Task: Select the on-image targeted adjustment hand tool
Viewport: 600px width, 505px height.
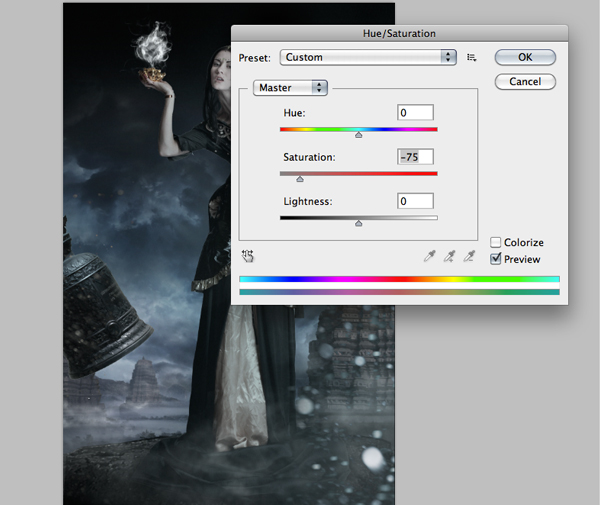Action: tap(248, 256)
